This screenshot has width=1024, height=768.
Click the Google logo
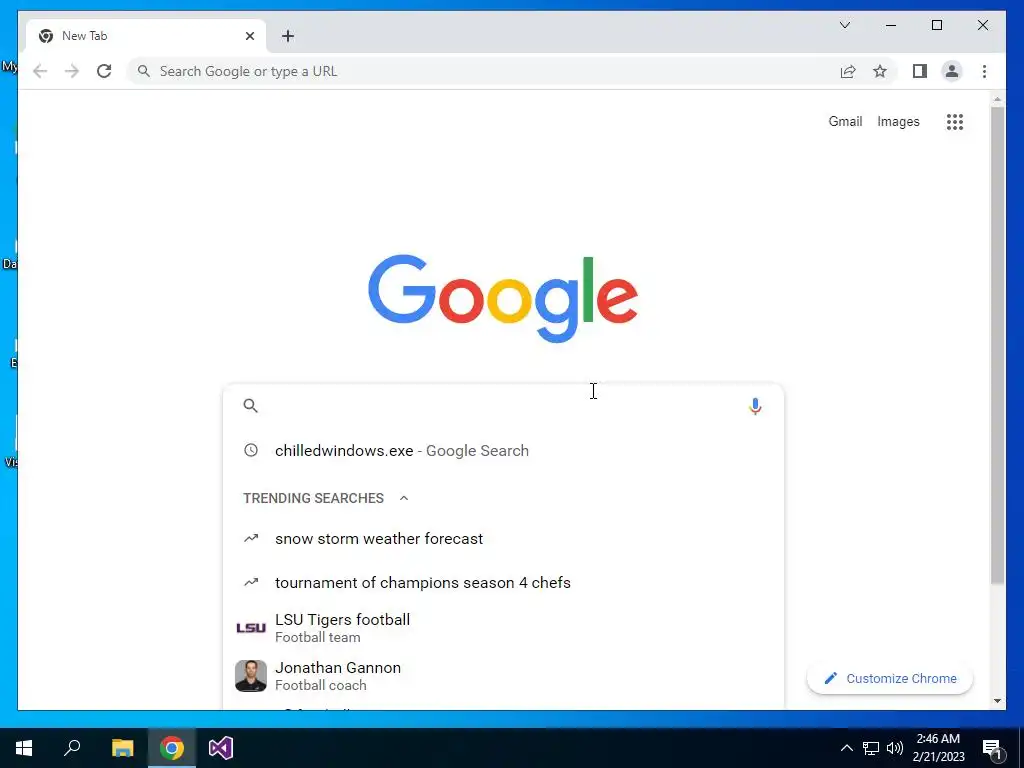tap(503, 298)
